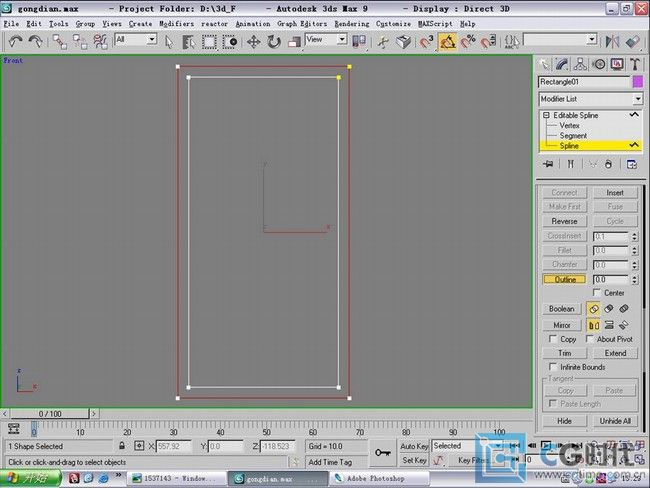Select the Mirror Vertically icon
650x488 pixels.
coord(609,325)
